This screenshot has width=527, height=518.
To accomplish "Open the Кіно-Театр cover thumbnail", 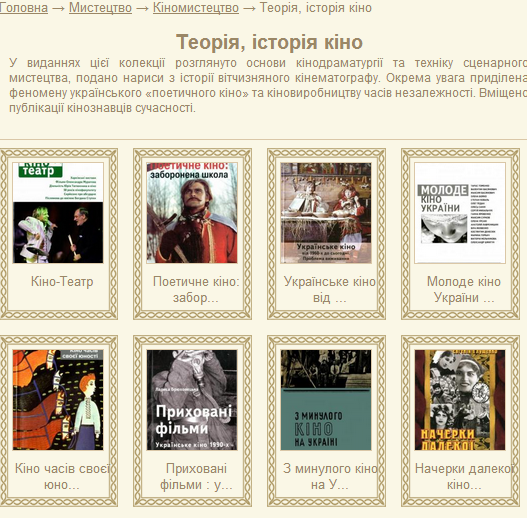I will (x=58, y=213).
